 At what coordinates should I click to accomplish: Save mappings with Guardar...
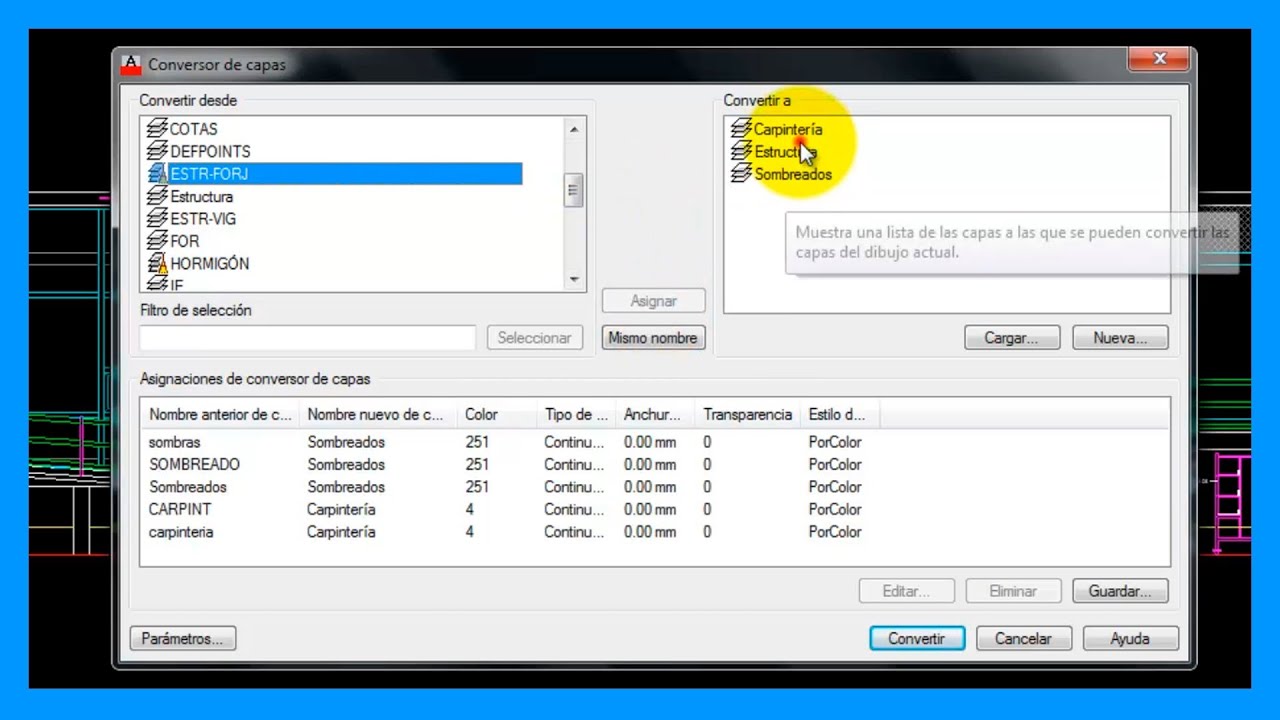point(1120,591)
